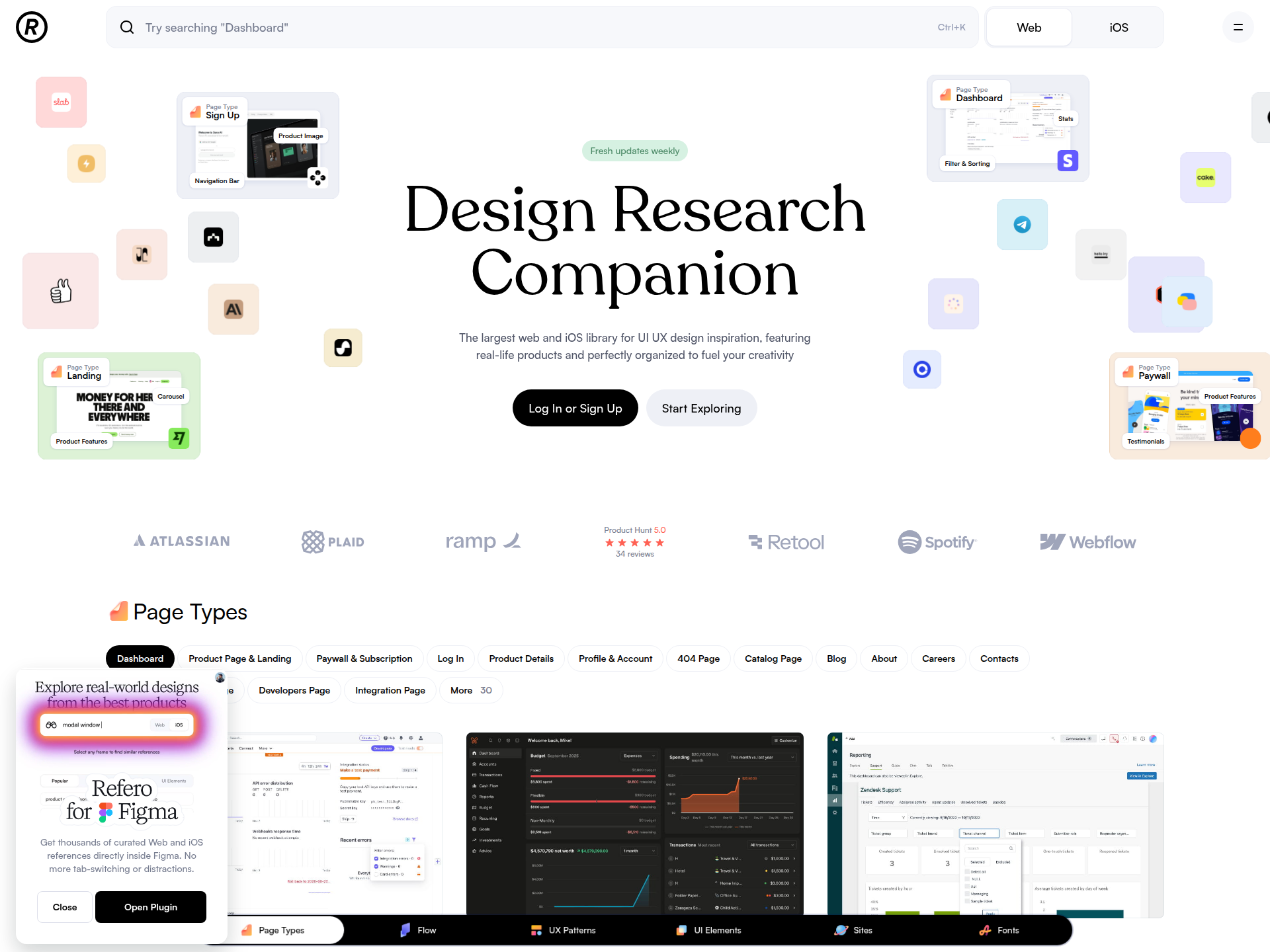Image resolution: width=1270 pixels, height=952 pixels.
Task: Expand More 30 page types
Action: (471, 690)
